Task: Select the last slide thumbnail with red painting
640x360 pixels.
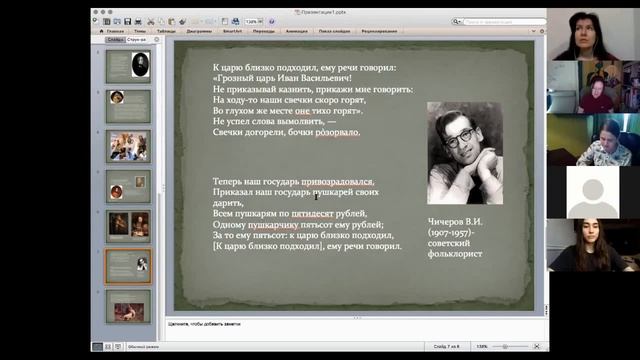Action: pyautogui.click(x=128, y=307)
